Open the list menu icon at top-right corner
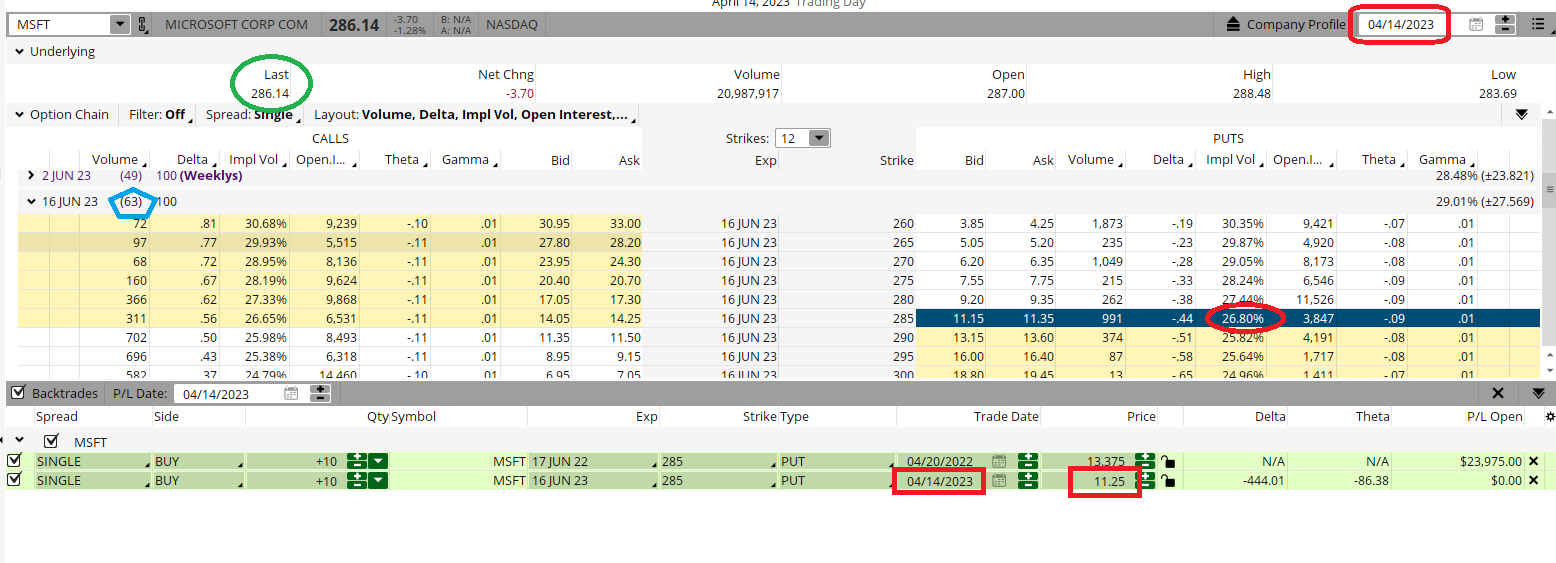The image size is (1556, 563). click(1538, 25)
